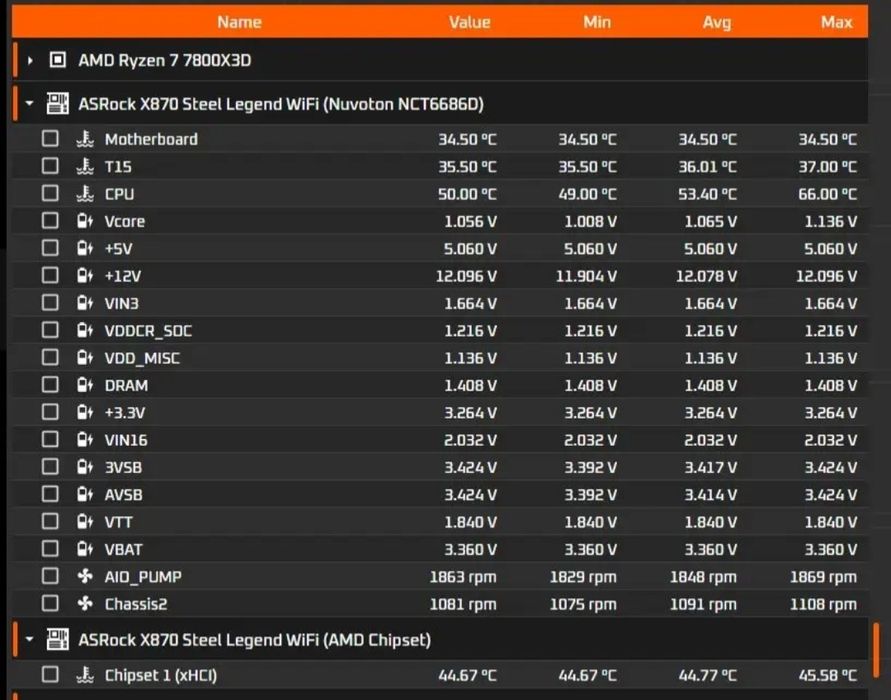Click the temperature icon in the Motherboard row
The image size is (891, 700).
(85, 139)
